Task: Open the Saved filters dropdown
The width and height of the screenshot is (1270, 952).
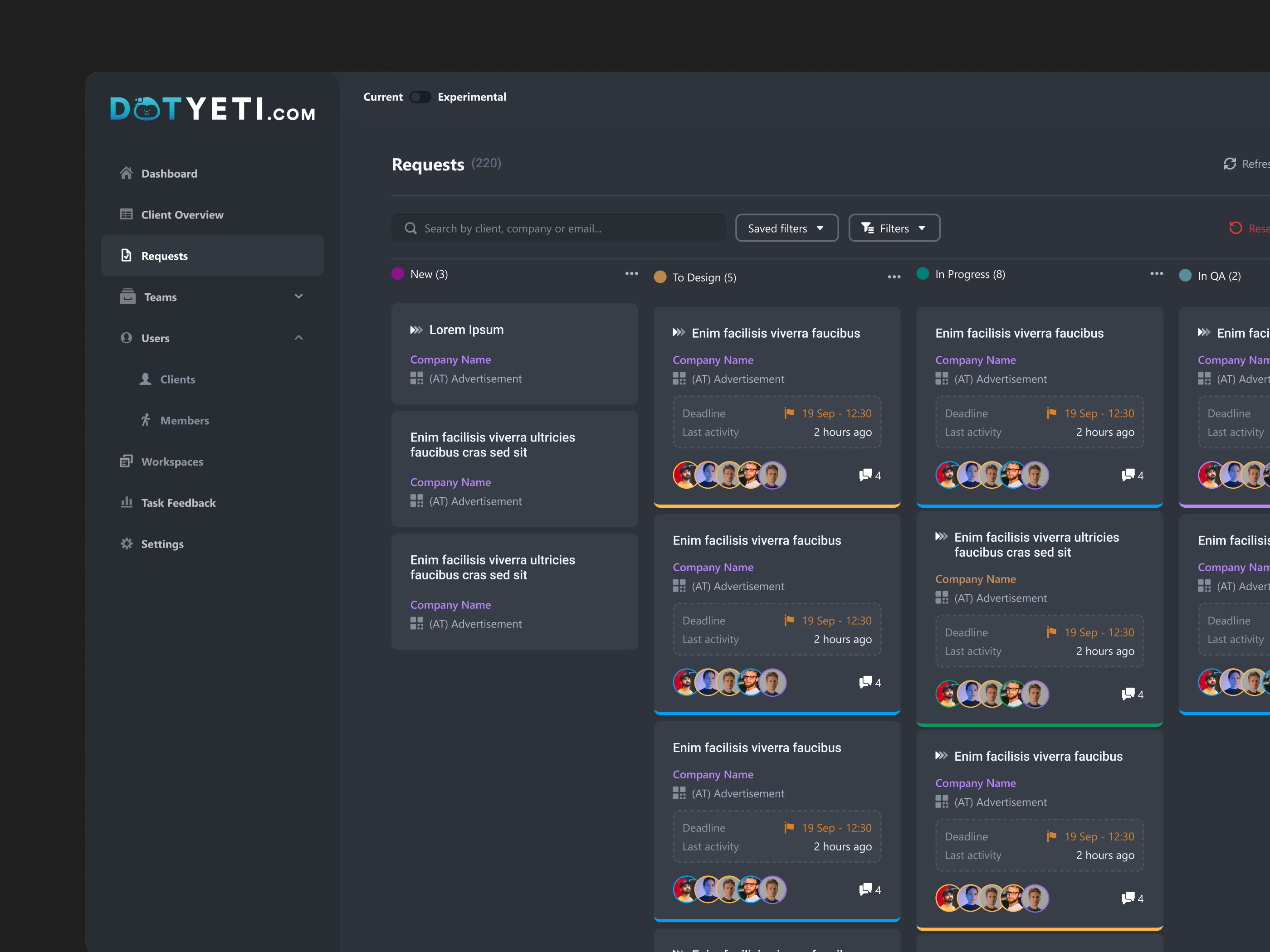Action: [x=786, y=228]
